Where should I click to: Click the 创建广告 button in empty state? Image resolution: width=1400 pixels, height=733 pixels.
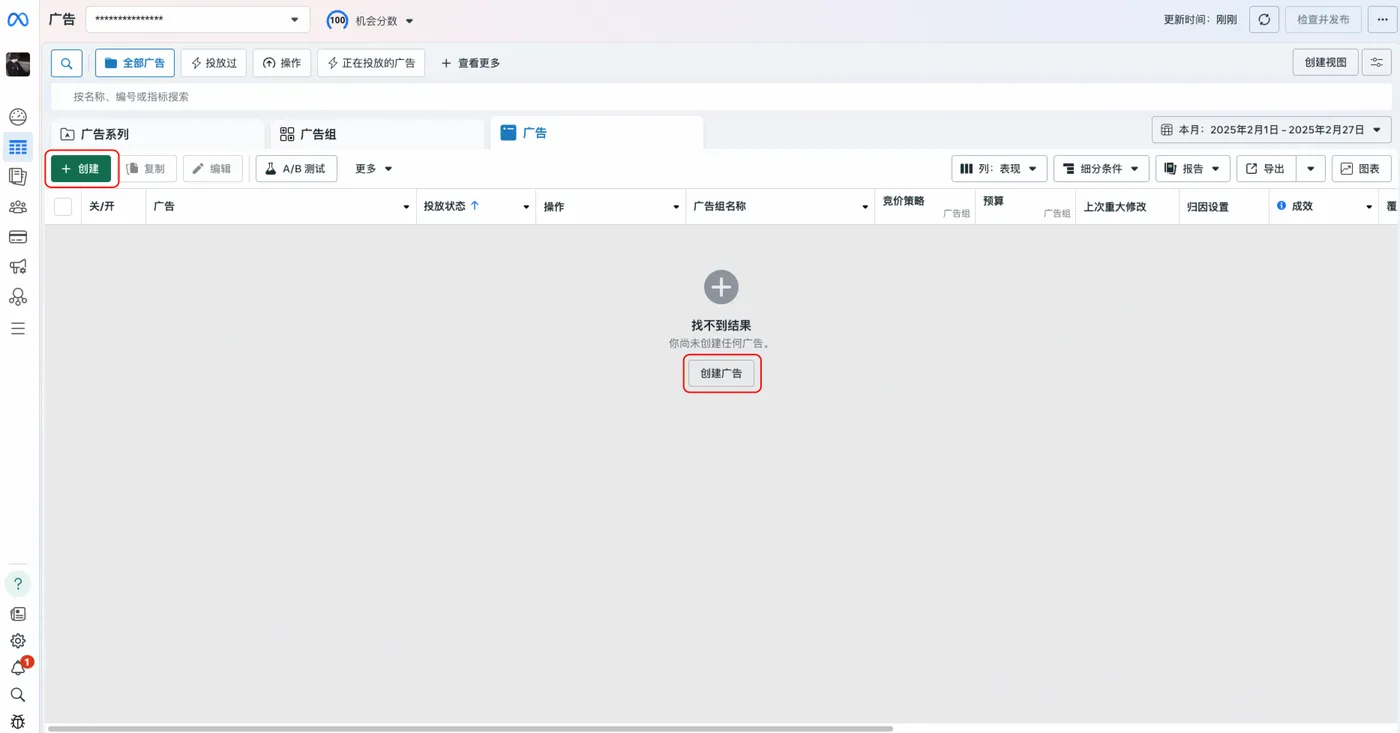[x=721, y=373]
